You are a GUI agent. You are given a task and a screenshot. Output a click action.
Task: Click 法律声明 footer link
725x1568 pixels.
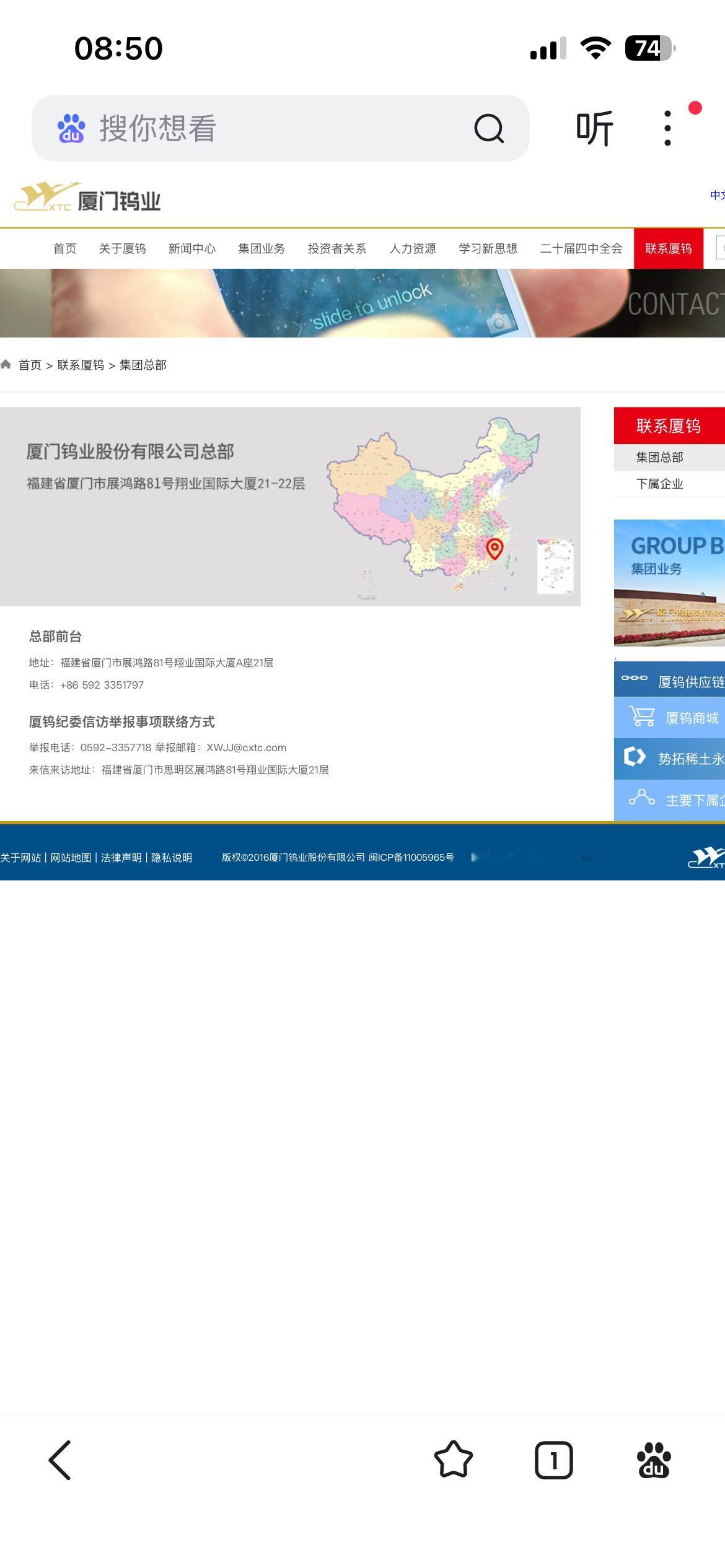tap(121, 858)
